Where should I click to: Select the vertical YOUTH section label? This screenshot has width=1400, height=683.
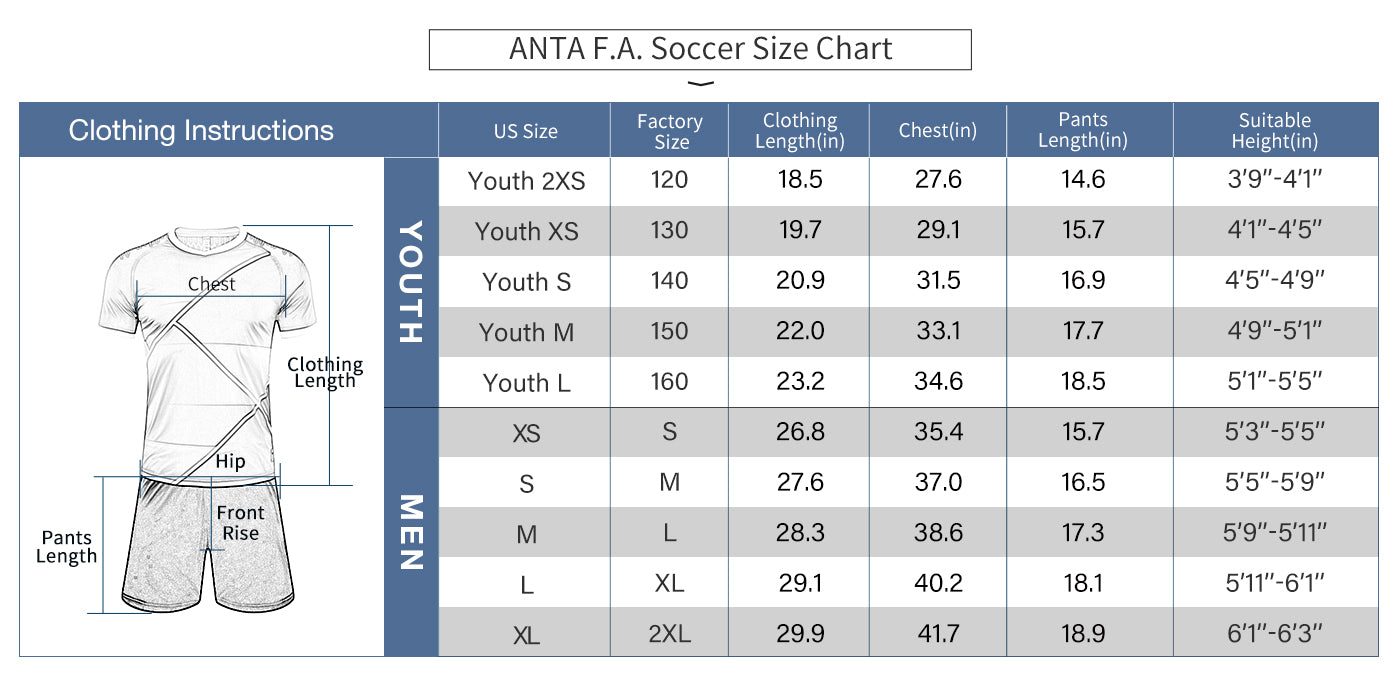point(411,282)
